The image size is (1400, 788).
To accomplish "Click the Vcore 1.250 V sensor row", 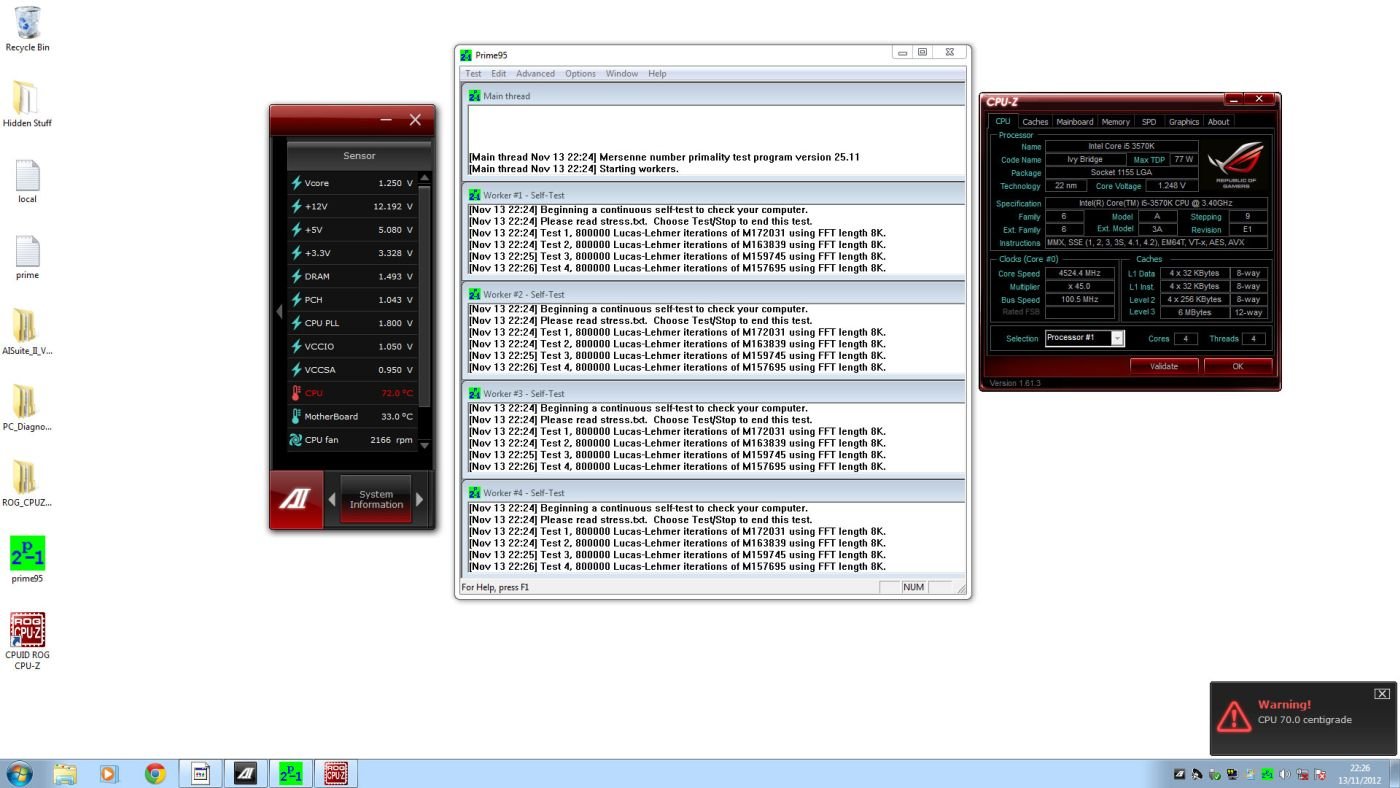I will coord(352,183).
